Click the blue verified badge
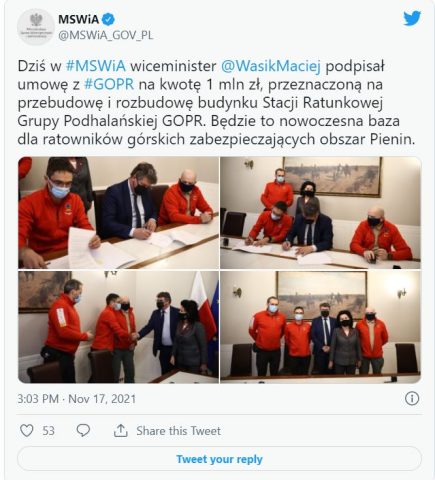The height and width of the screenshot is (480, 435). point(108,19)
